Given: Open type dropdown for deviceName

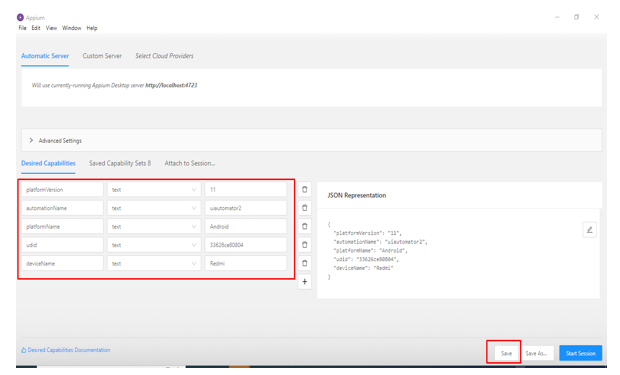Looking at the screenshot, I should pos(153,263).
